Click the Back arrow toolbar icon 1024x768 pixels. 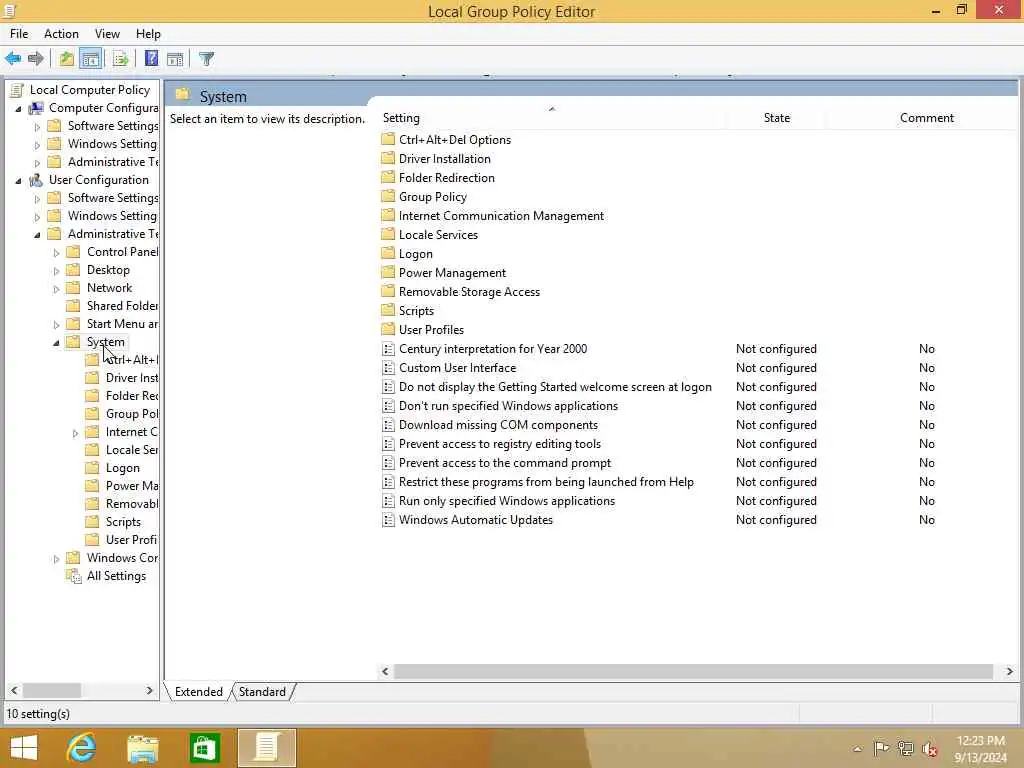[x=13, y=59]
